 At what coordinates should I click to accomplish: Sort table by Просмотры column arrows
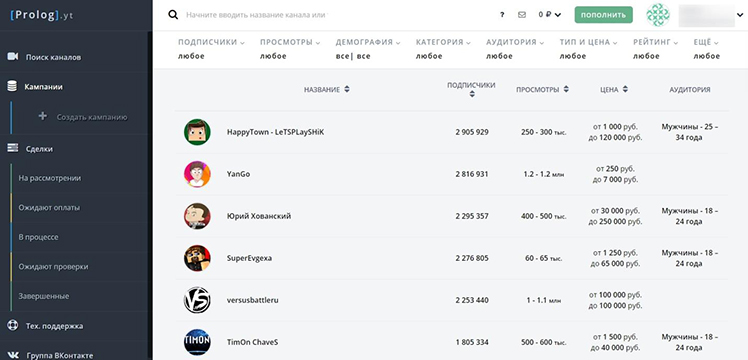(x=566, y=89)
